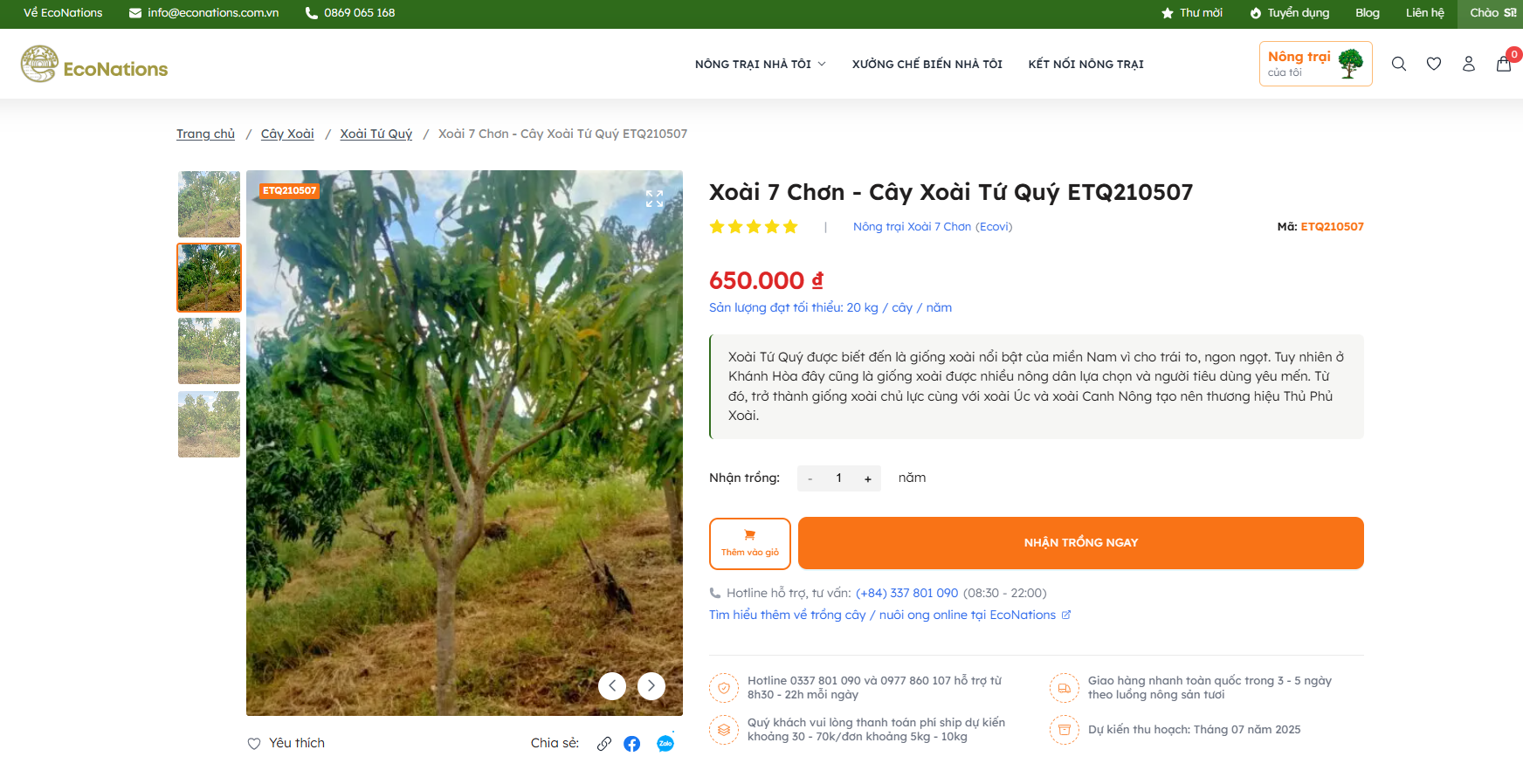Add the product with Thêm vào giỏ
Viewport: 1523px width, 784px height.
click(750, 543)
